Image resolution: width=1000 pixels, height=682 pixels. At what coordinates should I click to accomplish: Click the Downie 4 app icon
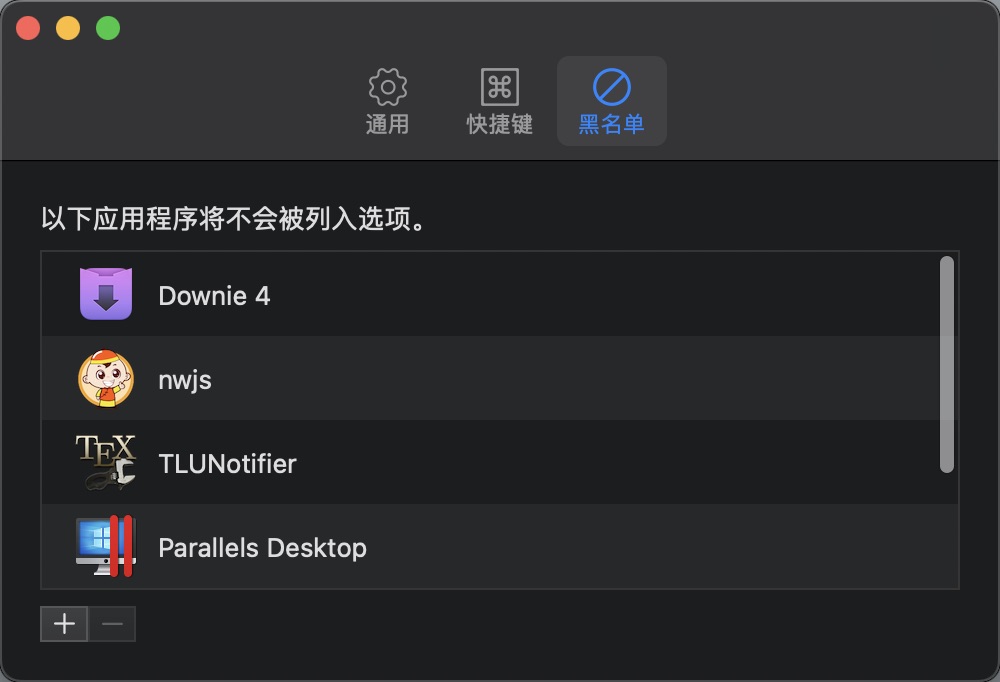(106, 293)
